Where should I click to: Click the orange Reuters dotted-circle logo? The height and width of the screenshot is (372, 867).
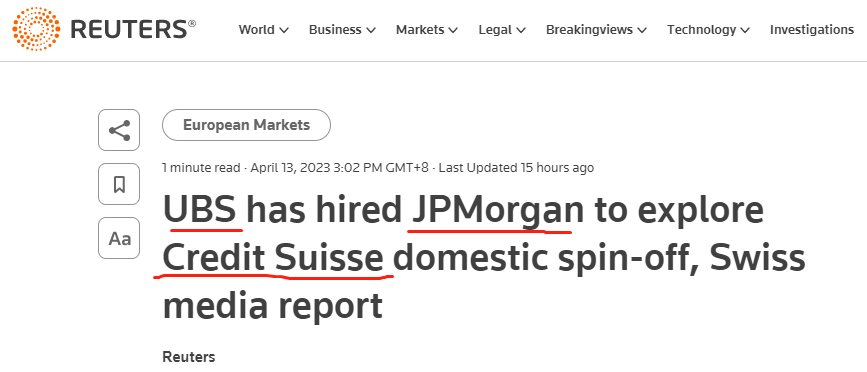(36, 29)
